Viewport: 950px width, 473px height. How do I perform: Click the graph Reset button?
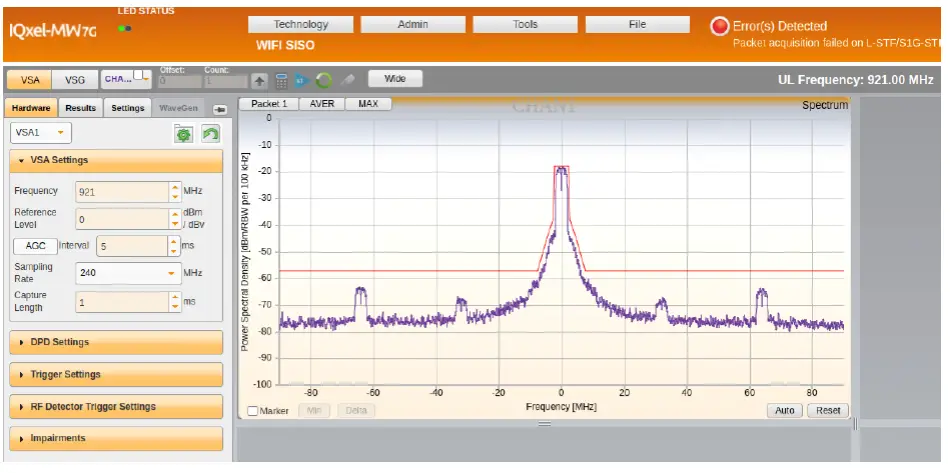pos(828,411)
